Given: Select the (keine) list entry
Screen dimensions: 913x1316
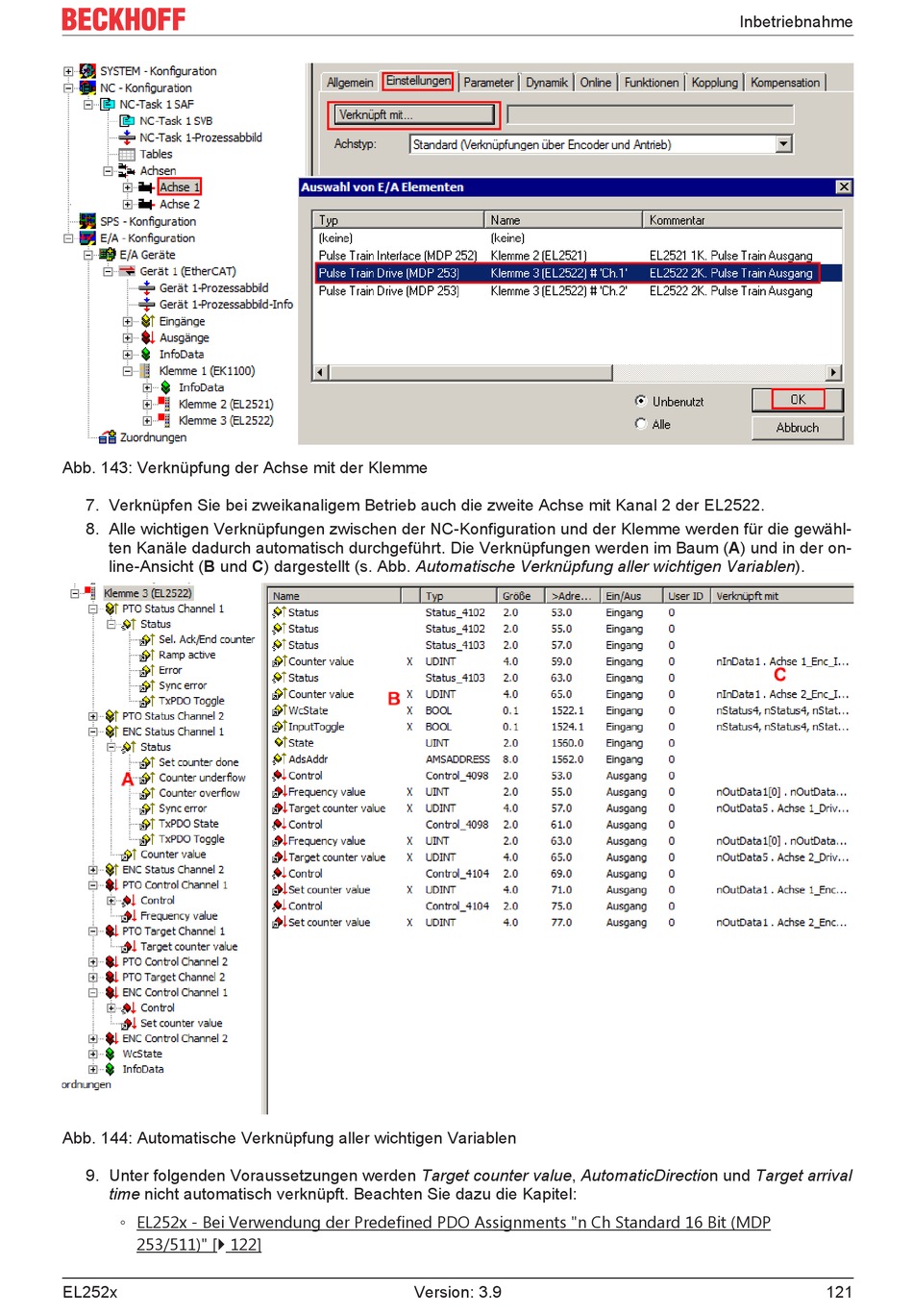Looking at the screenshot, I should click(x=579, y=237).
